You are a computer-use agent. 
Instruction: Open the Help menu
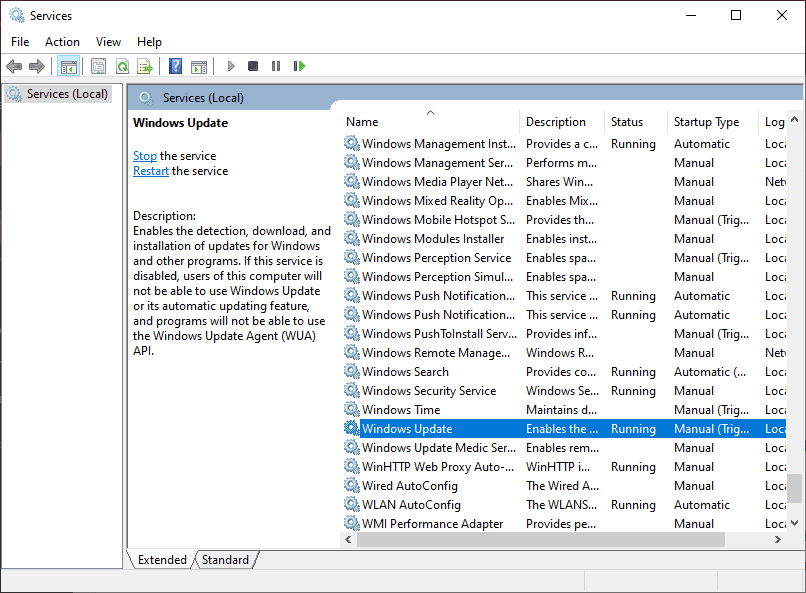(x=149, y=42)
